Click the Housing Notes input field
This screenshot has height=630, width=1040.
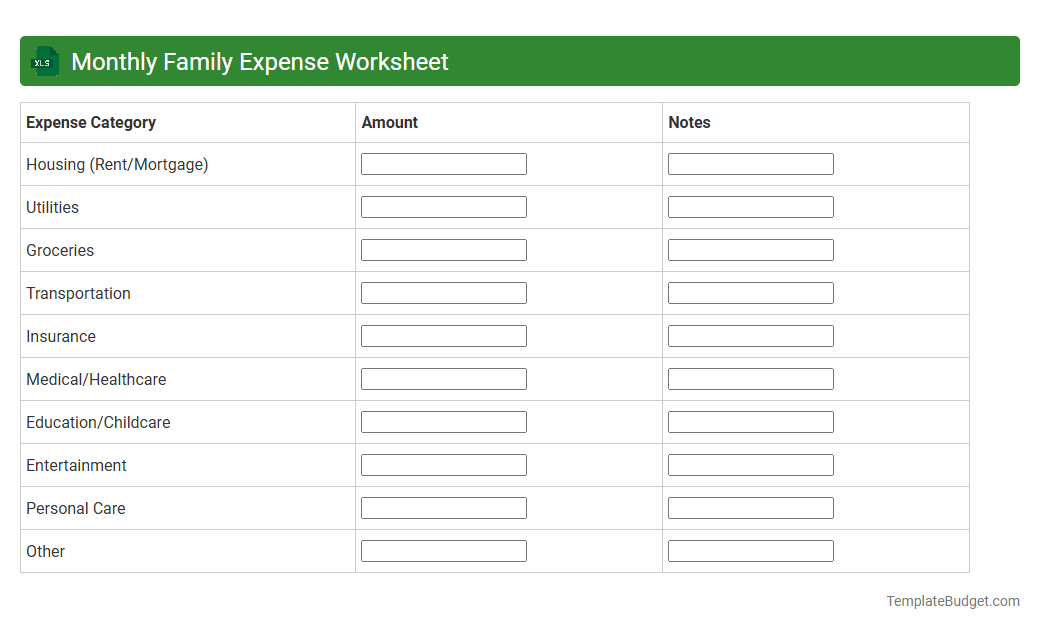coord(750,163)
